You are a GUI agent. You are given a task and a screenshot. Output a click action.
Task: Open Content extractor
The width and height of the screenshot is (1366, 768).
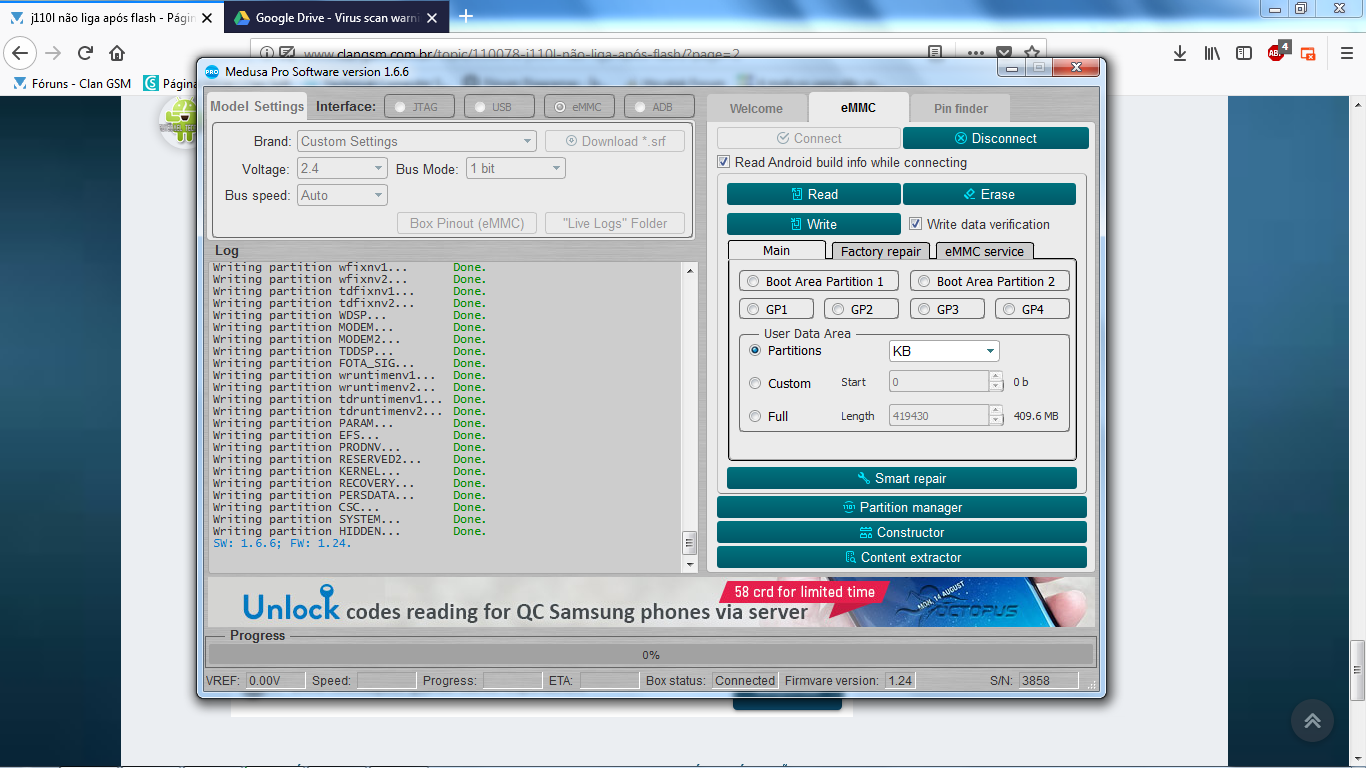pyautogui.click(x=902, y=557)
